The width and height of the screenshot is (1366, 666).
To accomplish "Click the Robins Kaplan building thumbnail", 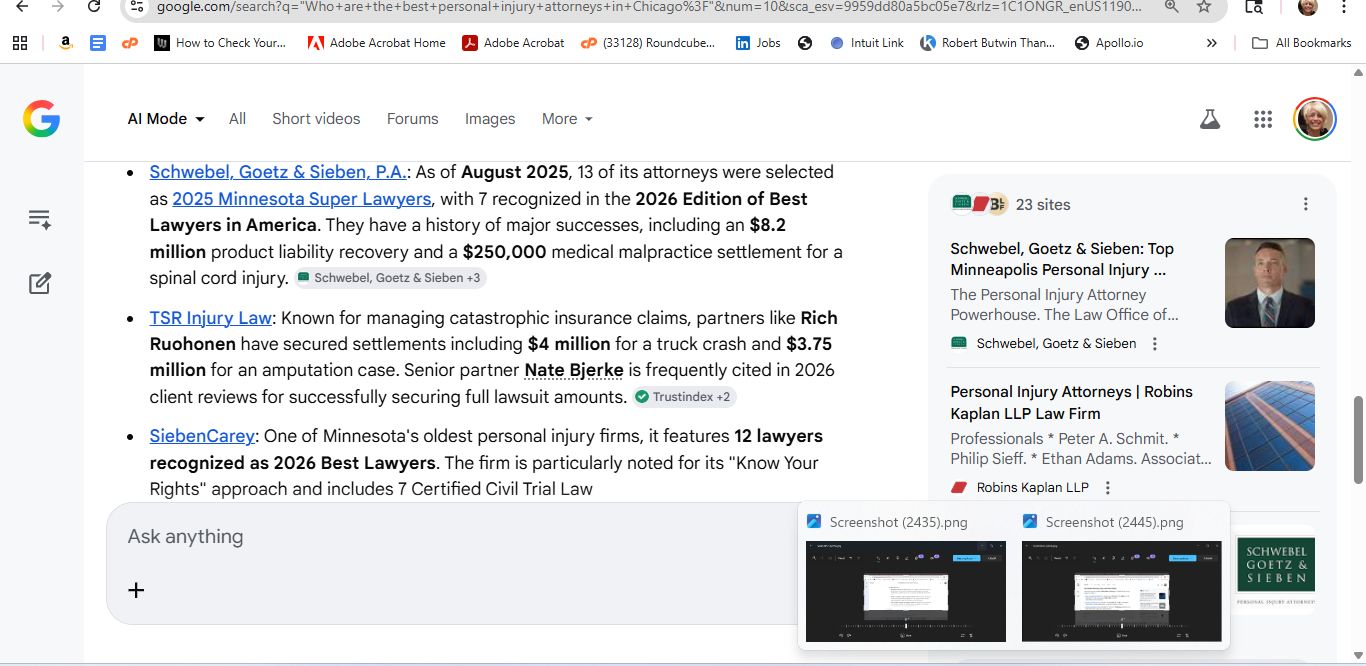I will 1270,426.
